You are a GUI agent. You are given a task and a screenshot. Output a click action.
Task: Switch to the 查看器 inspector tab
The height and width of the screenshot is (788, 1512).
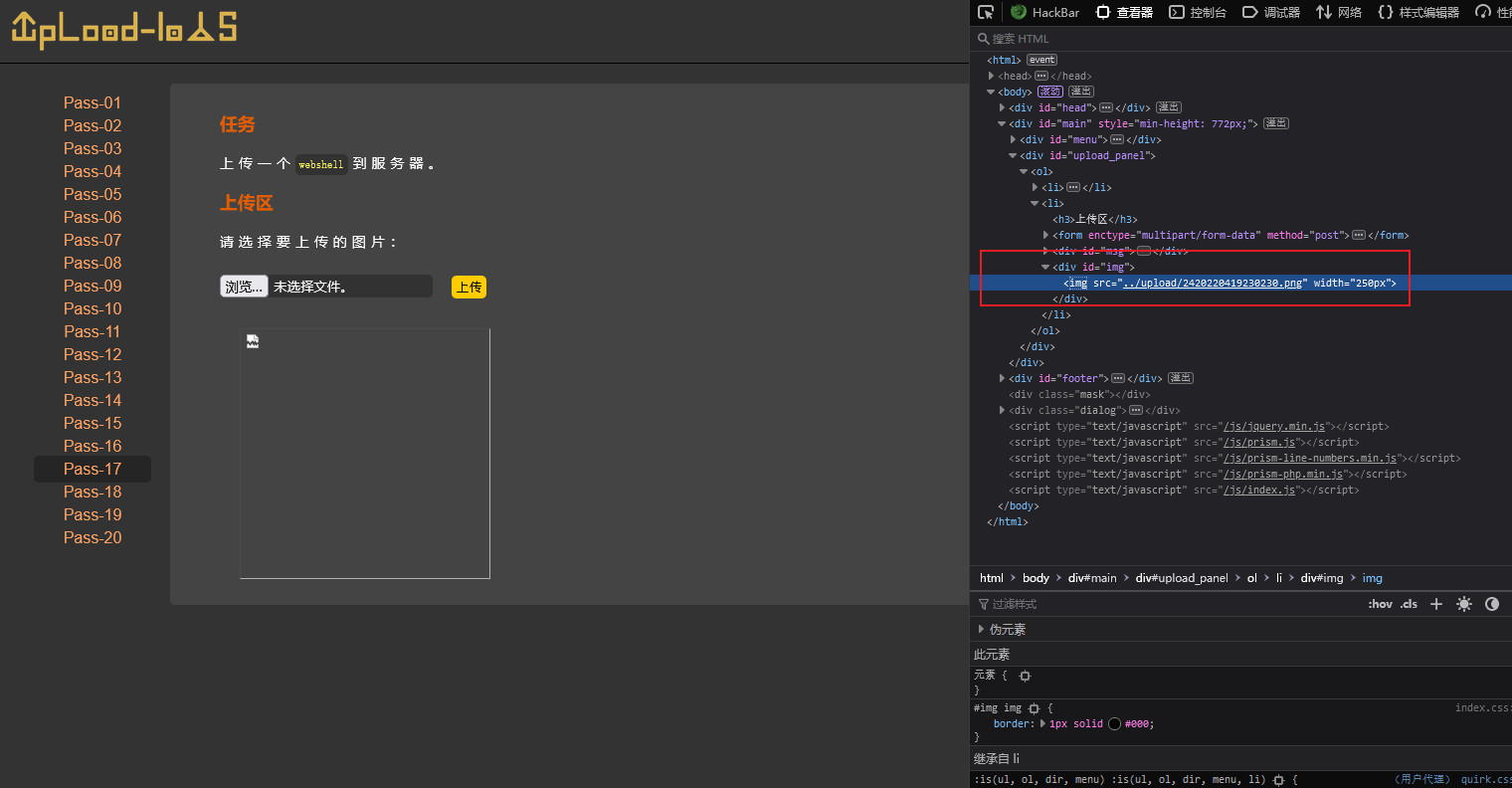click(1124, 12)
